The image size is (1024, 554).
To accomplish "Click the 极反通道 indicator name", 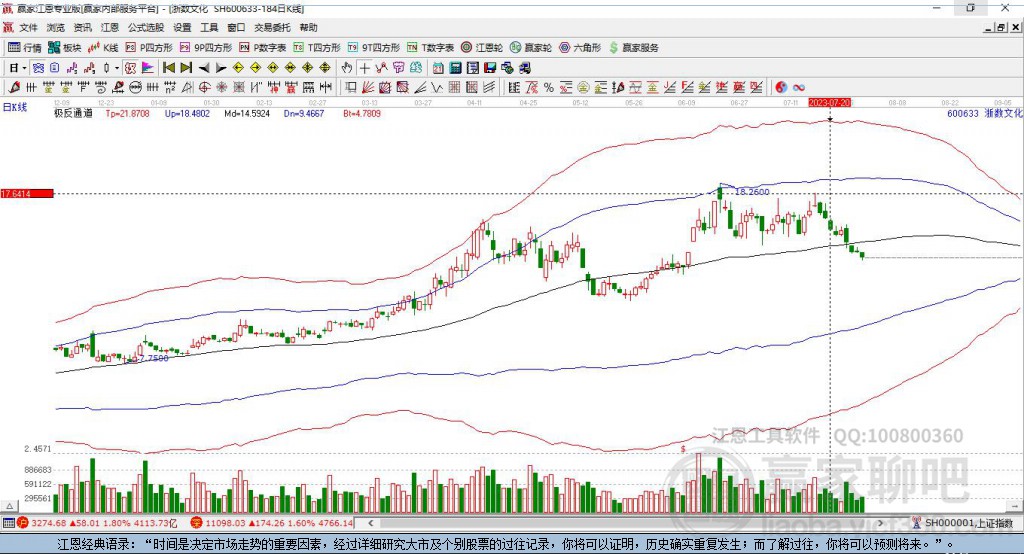I will click(73, 113).
